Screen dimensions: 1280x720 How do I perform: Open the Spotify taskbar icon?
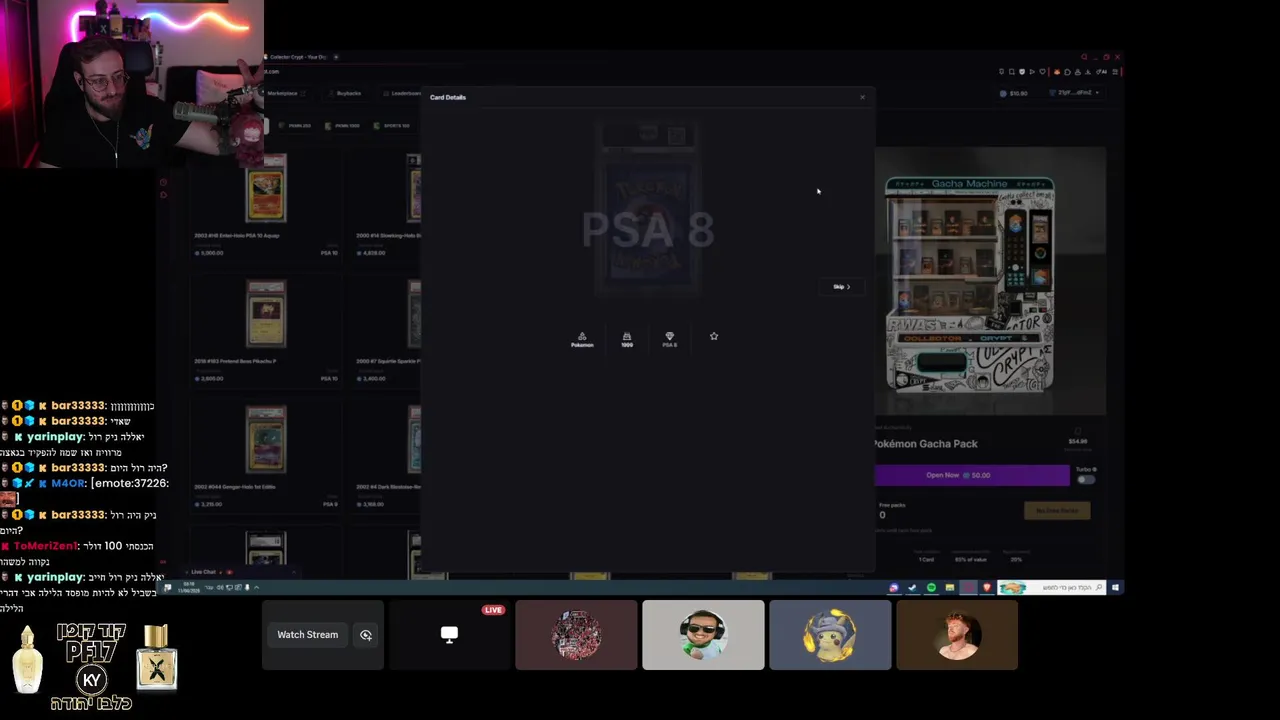point(931,588)
